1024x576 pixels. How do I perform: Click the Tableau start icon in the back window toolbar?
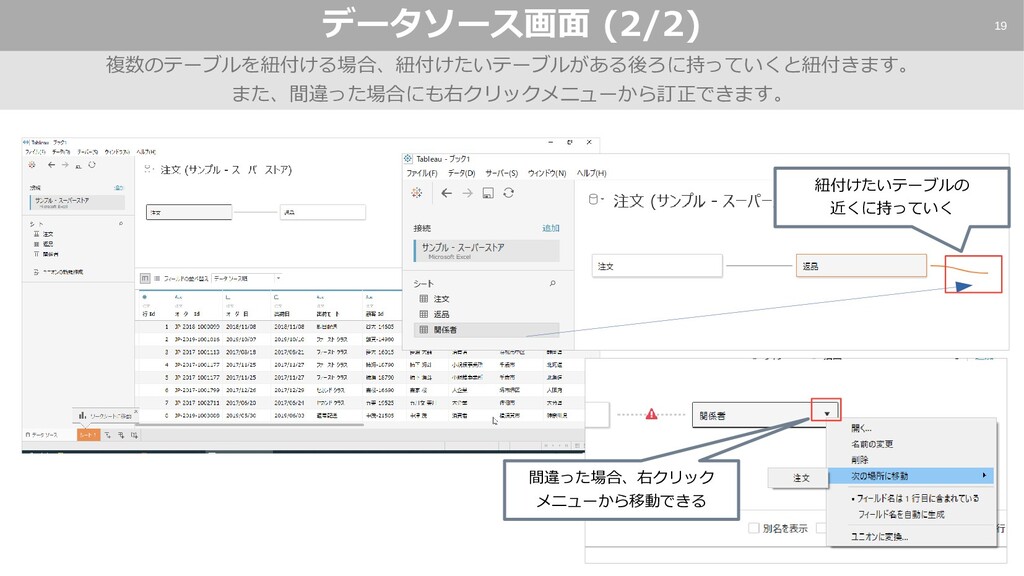click(x=31, y=165)
